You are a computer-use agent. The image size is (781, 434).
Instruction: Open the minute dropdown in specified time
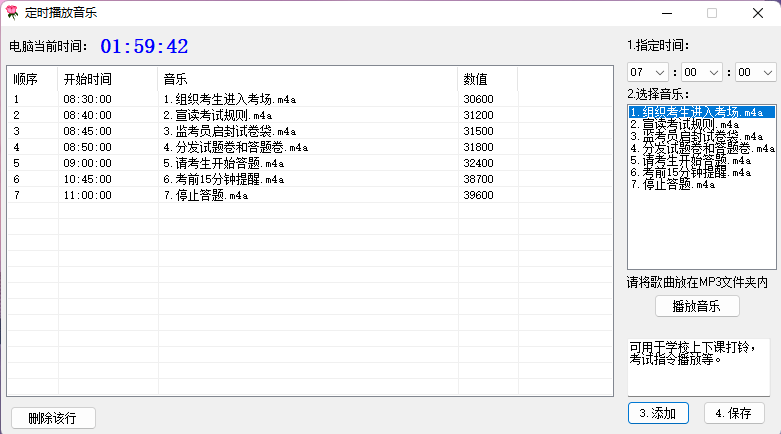[701, 73]
